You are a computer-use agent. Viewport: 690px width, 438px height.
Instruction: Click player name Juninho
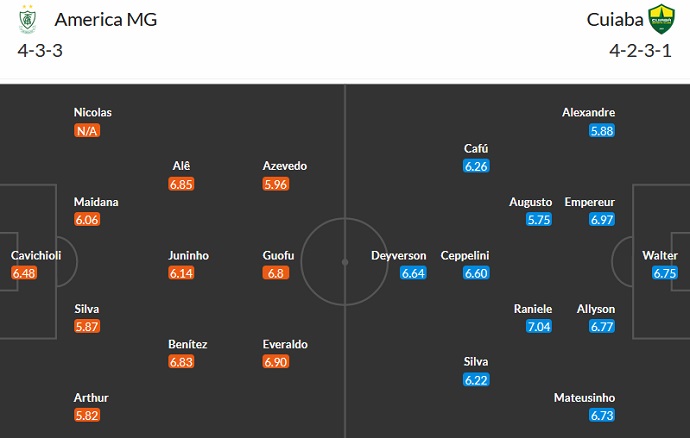[188, 255]
